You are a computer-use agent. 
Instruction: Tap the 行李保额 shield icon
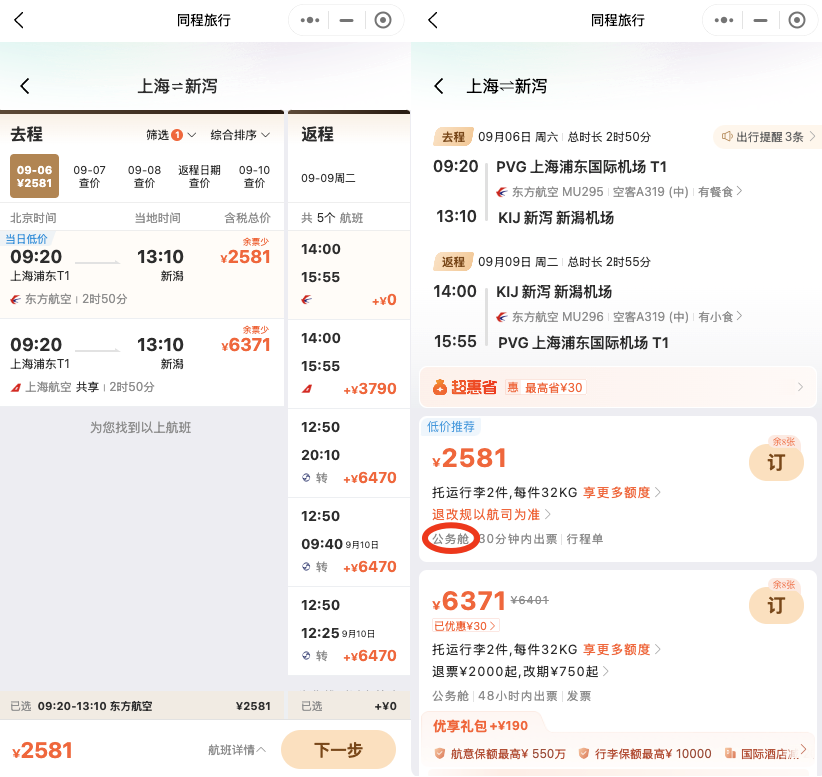point(583,753)
